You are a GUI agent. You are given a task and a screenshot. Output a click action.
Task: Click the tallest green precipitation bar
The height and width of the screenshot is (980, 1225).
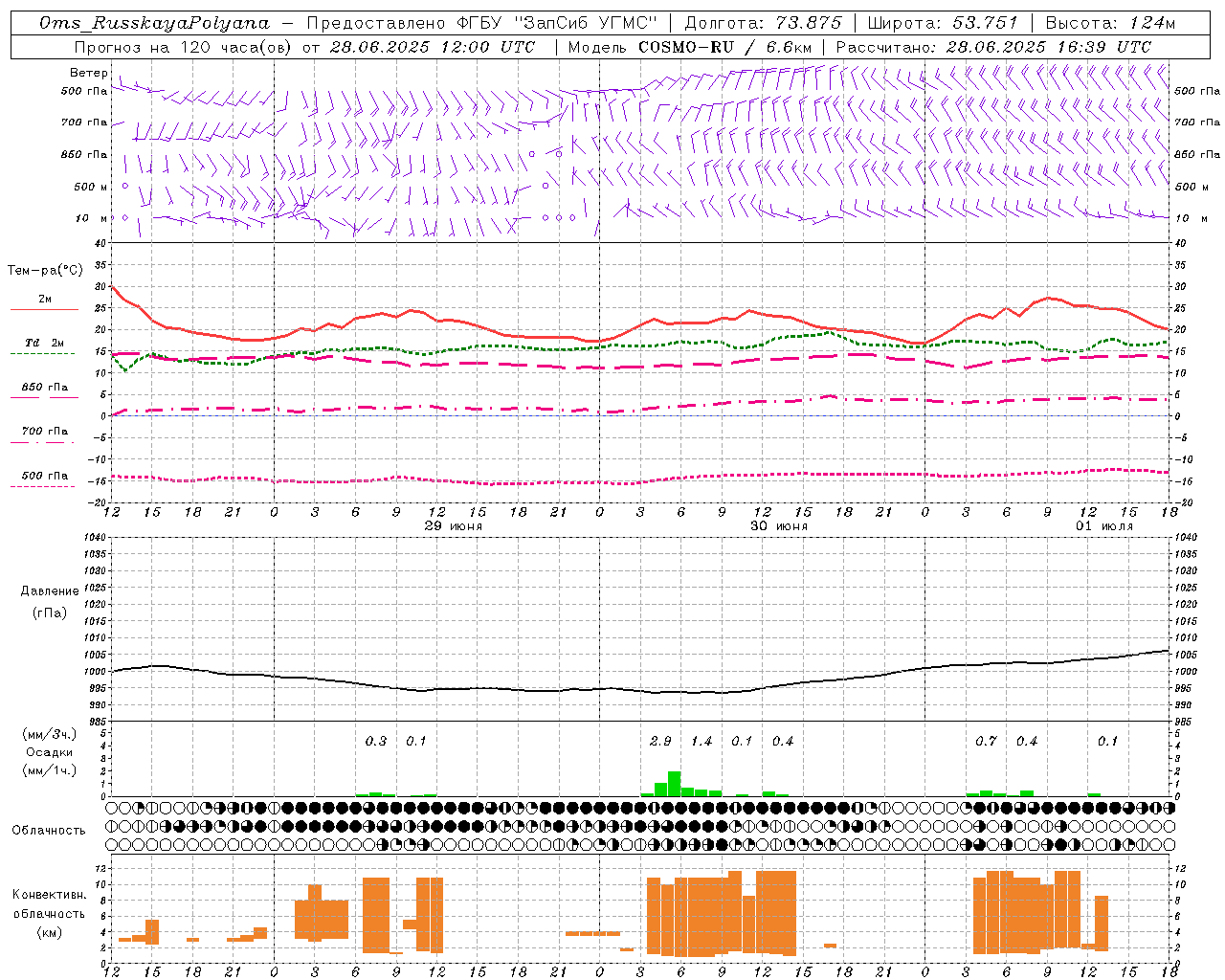point(675,784)
